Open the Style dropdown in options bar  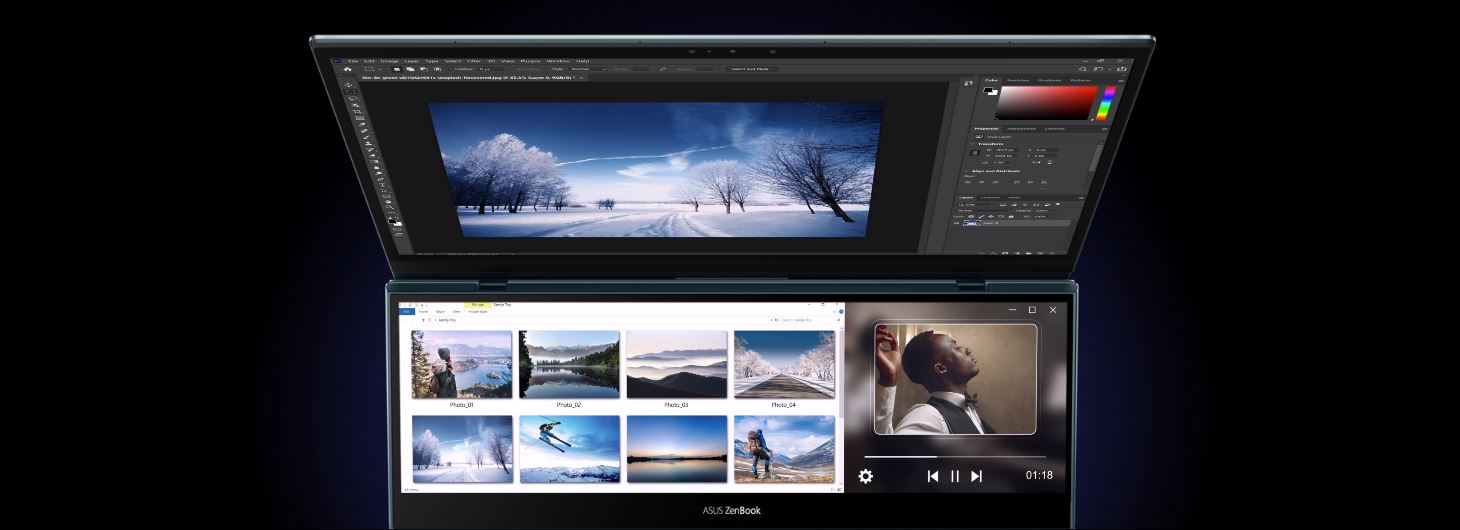[x=587, y=69]
